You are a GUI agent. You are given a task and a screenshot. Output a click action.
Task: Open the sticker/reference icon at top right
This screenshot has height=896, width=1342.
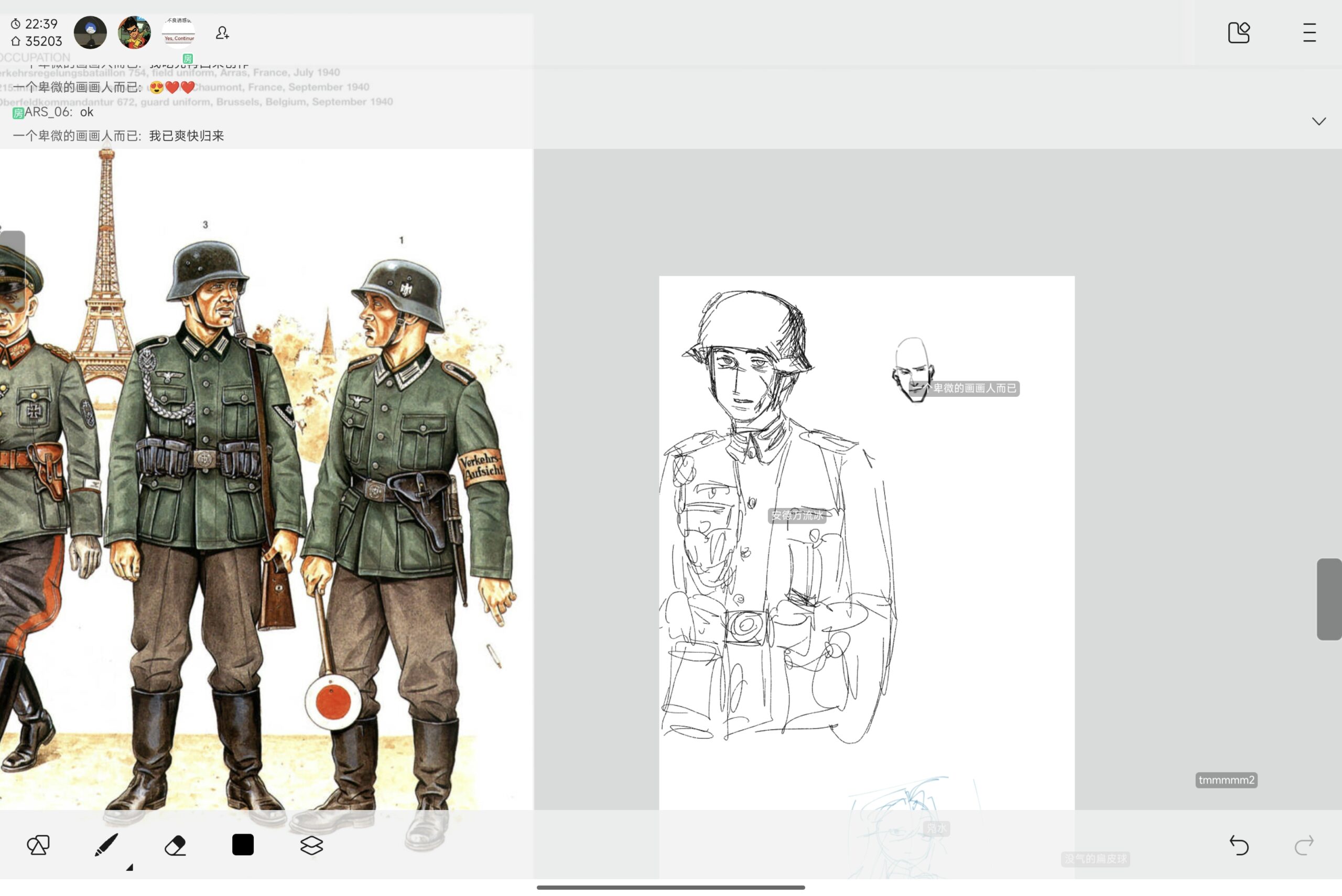pos(1239,33)
